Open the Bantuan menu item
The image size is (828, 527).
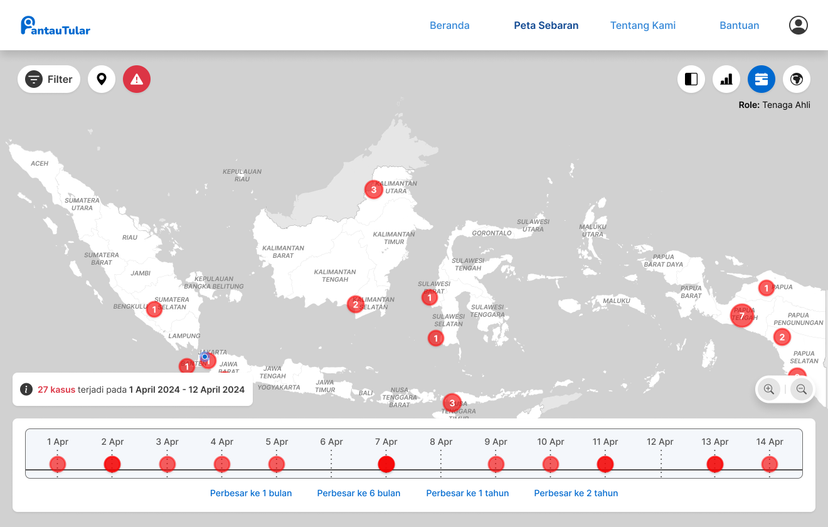pos(739,25)
